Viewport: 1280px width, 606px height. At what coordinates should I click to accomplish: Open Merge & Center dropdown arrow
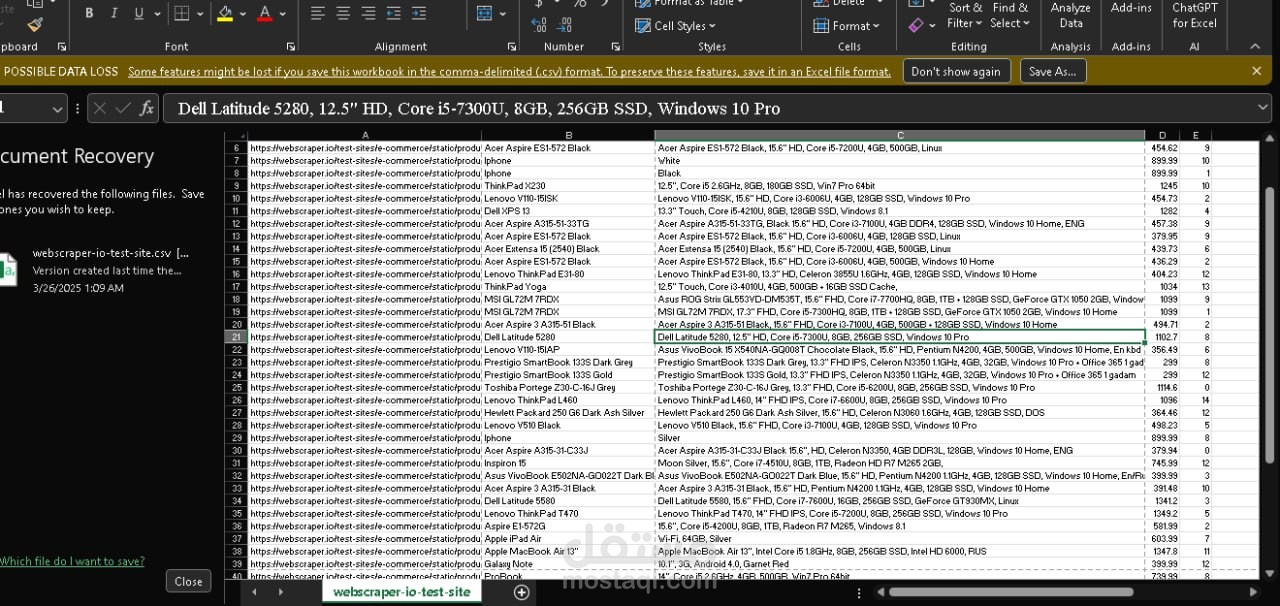click(502, 14)
